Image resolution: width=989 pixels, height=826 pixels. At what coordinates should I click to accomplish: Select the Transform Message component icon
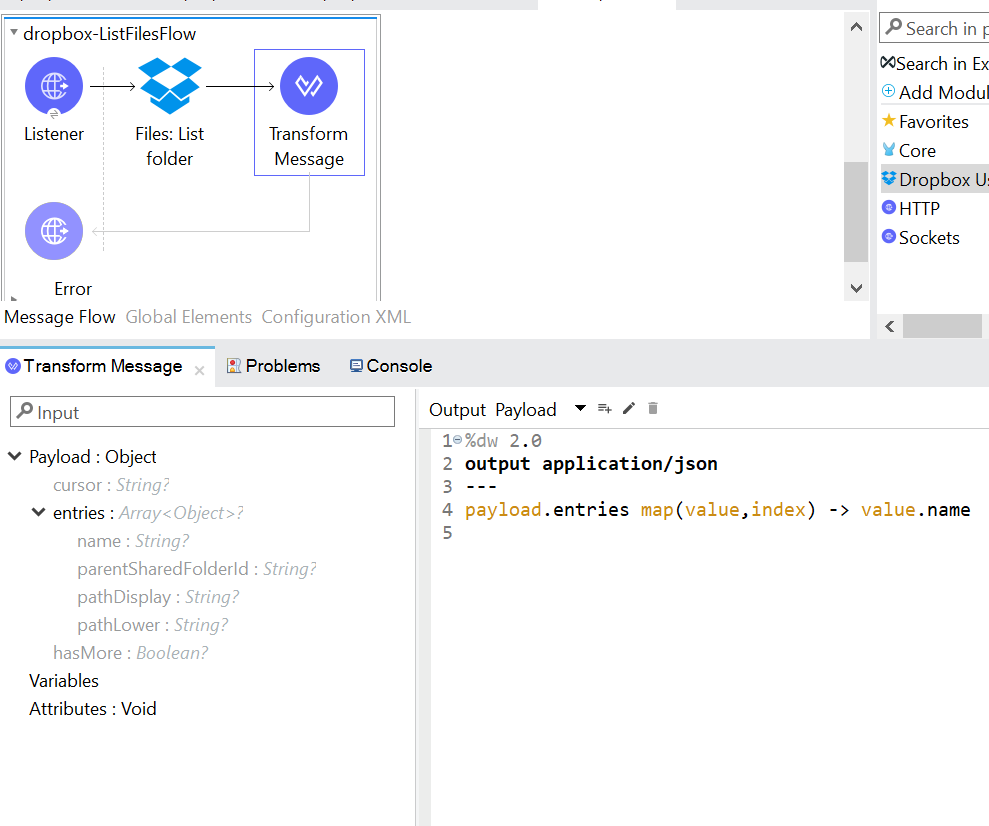point(309,87)
